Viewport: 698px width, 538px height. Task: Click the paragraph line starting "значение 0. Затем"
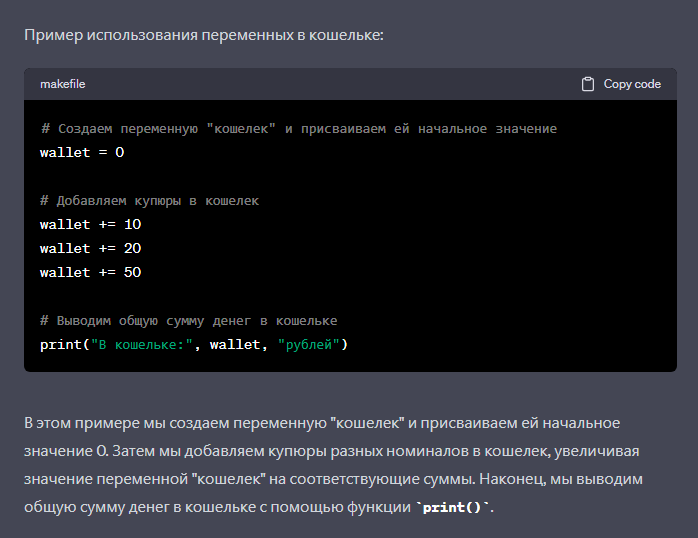click(332, 451)
